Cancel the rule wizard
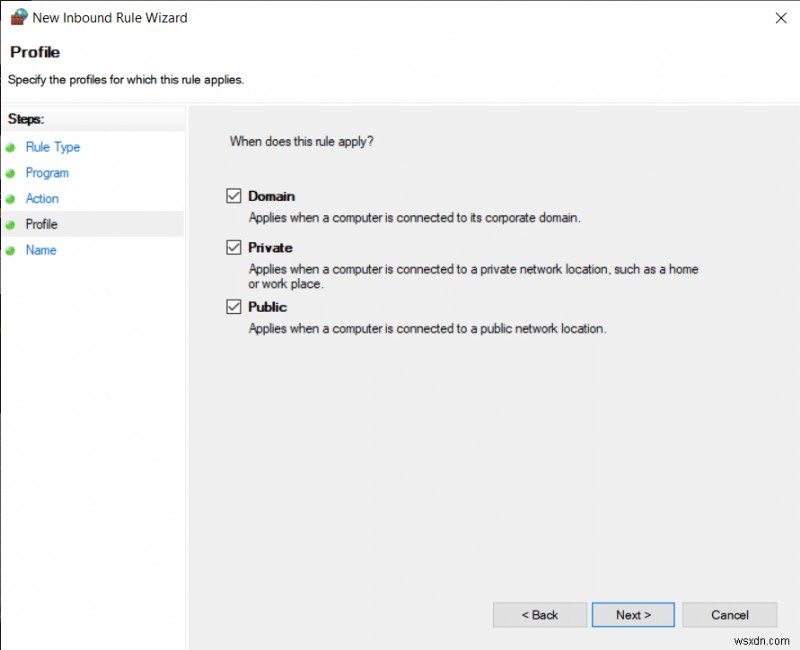The image size is (800, 650). coord(730,615)
